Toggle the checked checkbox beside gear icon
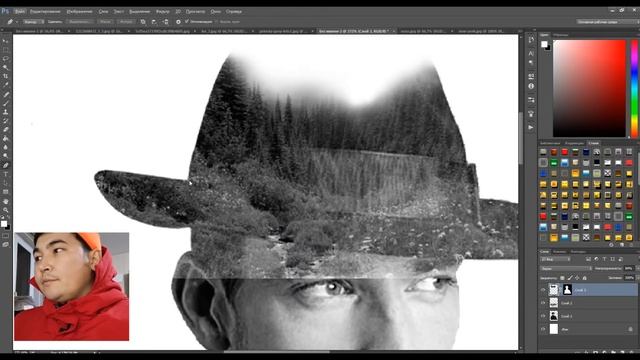The image size is (640, 360). (187, 21)
